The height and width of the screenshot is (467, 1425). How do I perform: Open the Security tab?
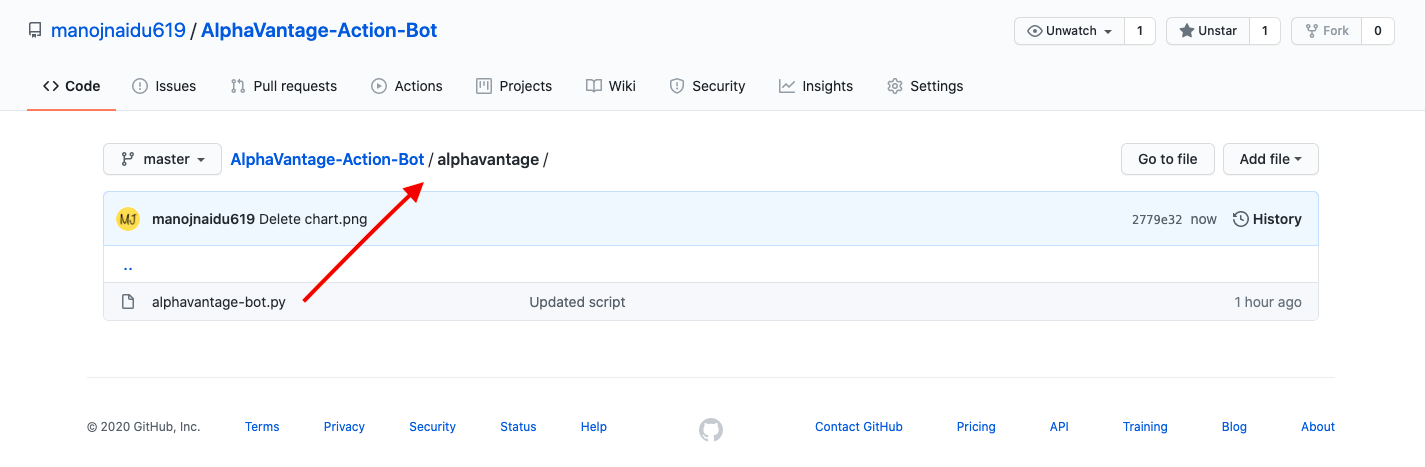(707, 86)
